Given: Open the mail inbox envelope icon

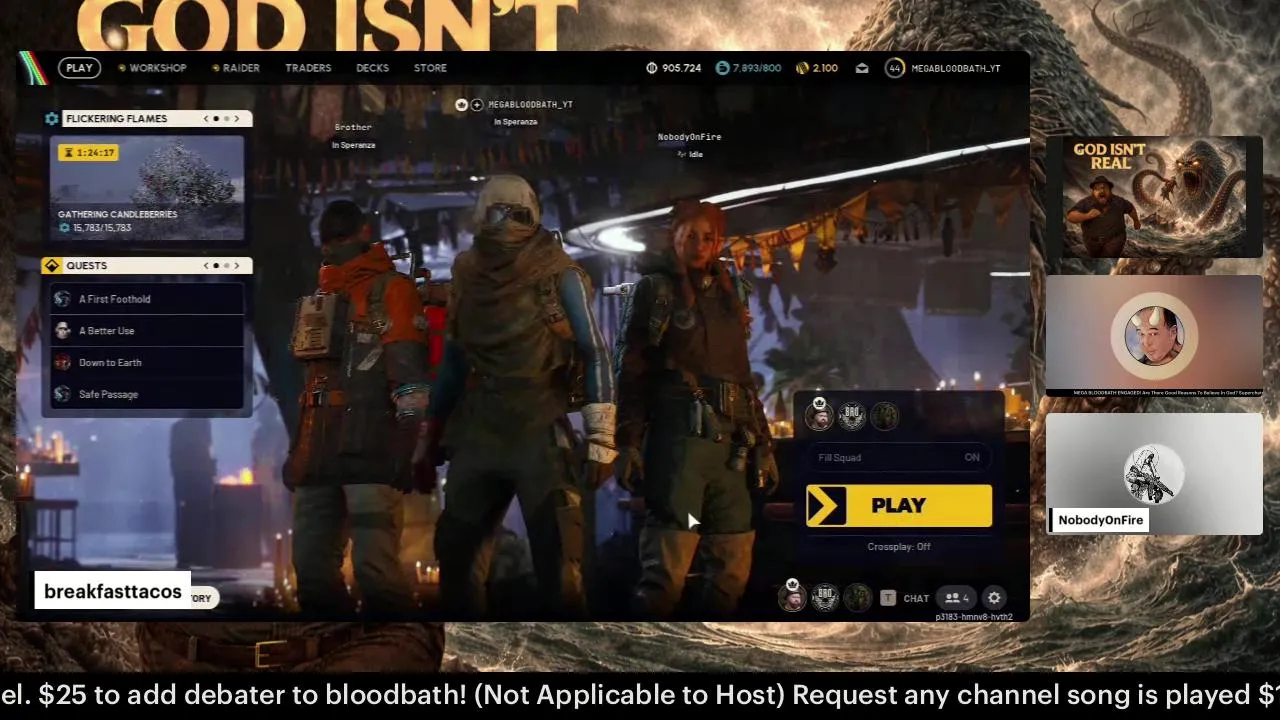Looking at the screenshot, I should pyautogui.click(x=862, y=68).
